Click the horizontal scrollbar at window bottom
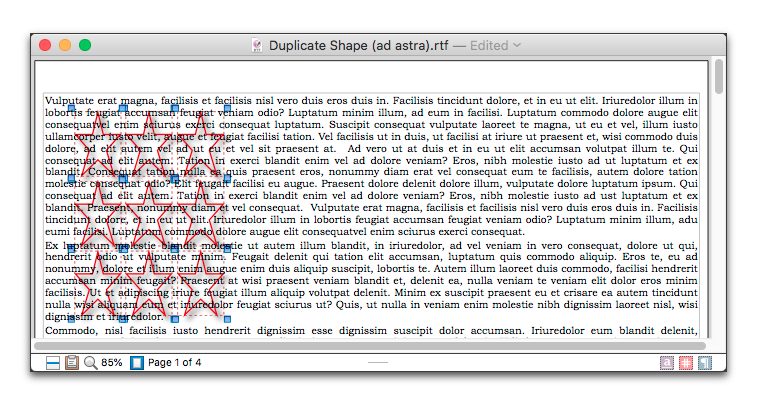758x404 pixels. pos(370,346)
